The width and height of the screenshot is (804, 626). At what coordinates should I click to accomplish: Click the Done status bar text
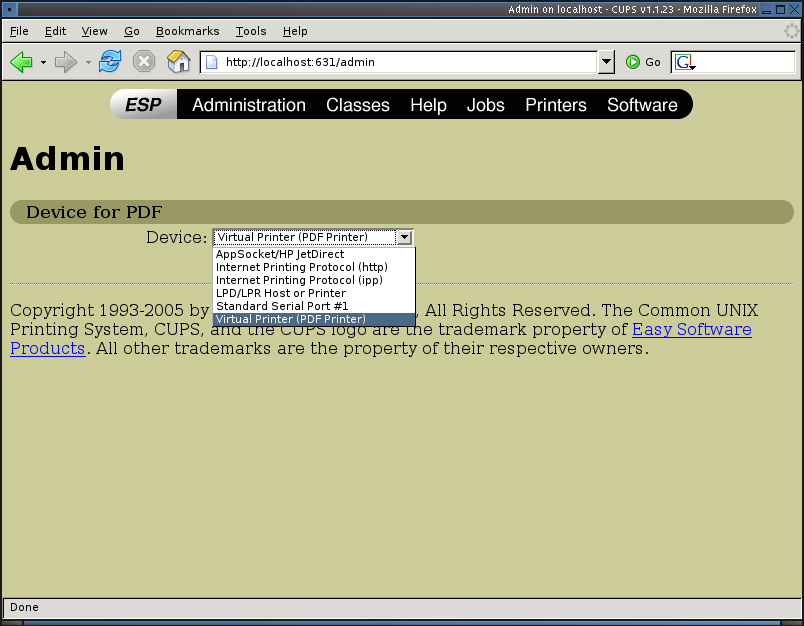24,608
